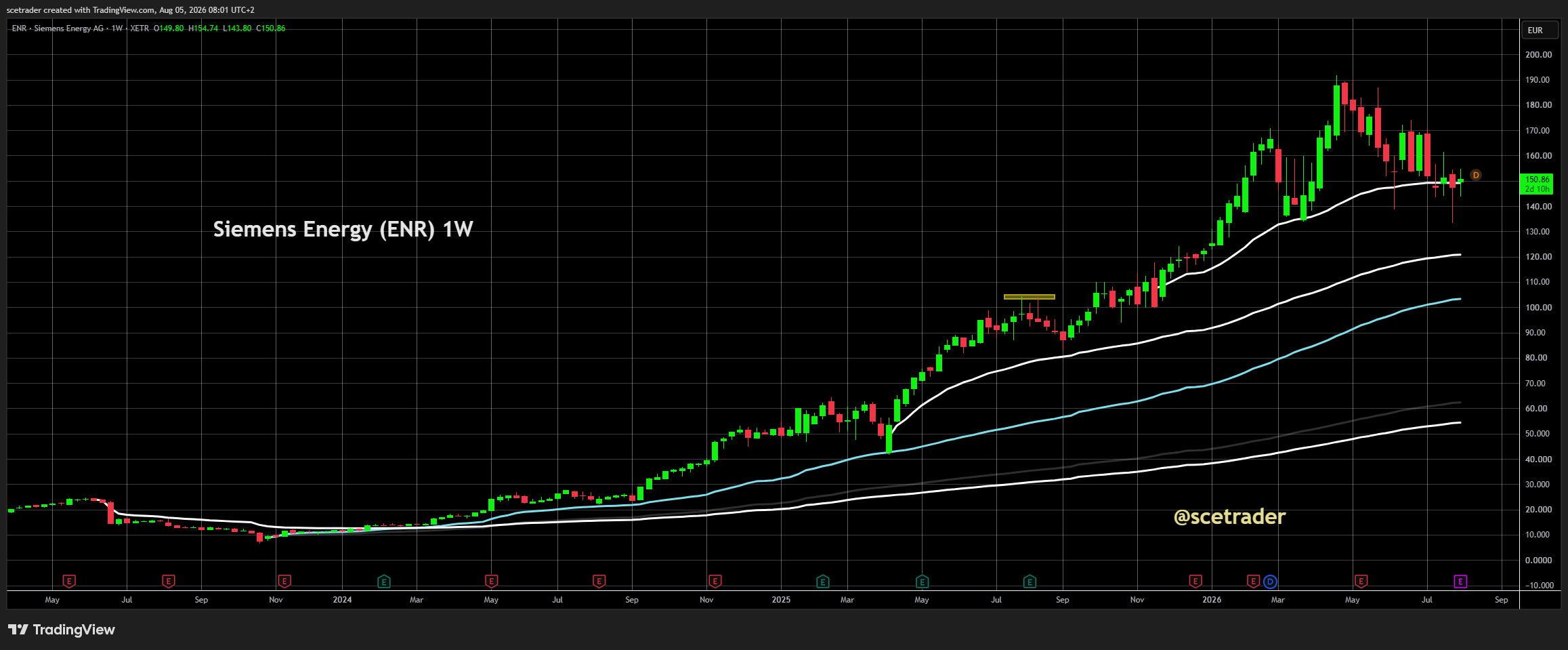Click the close value C150.86 in the legend
The image size is (1568, 650).
pos(270,28)
